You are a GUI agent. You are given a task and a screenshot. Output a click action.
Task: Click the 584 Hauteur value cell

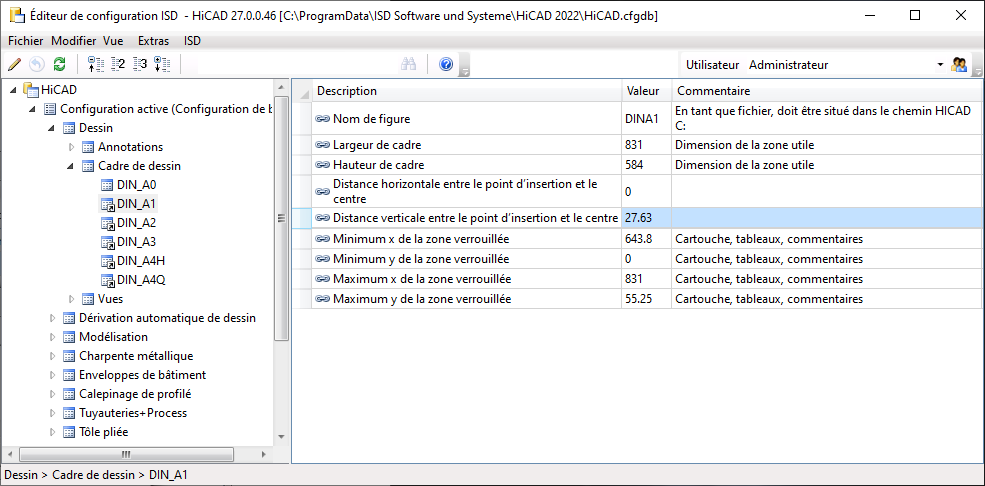[x=646, y=165]
